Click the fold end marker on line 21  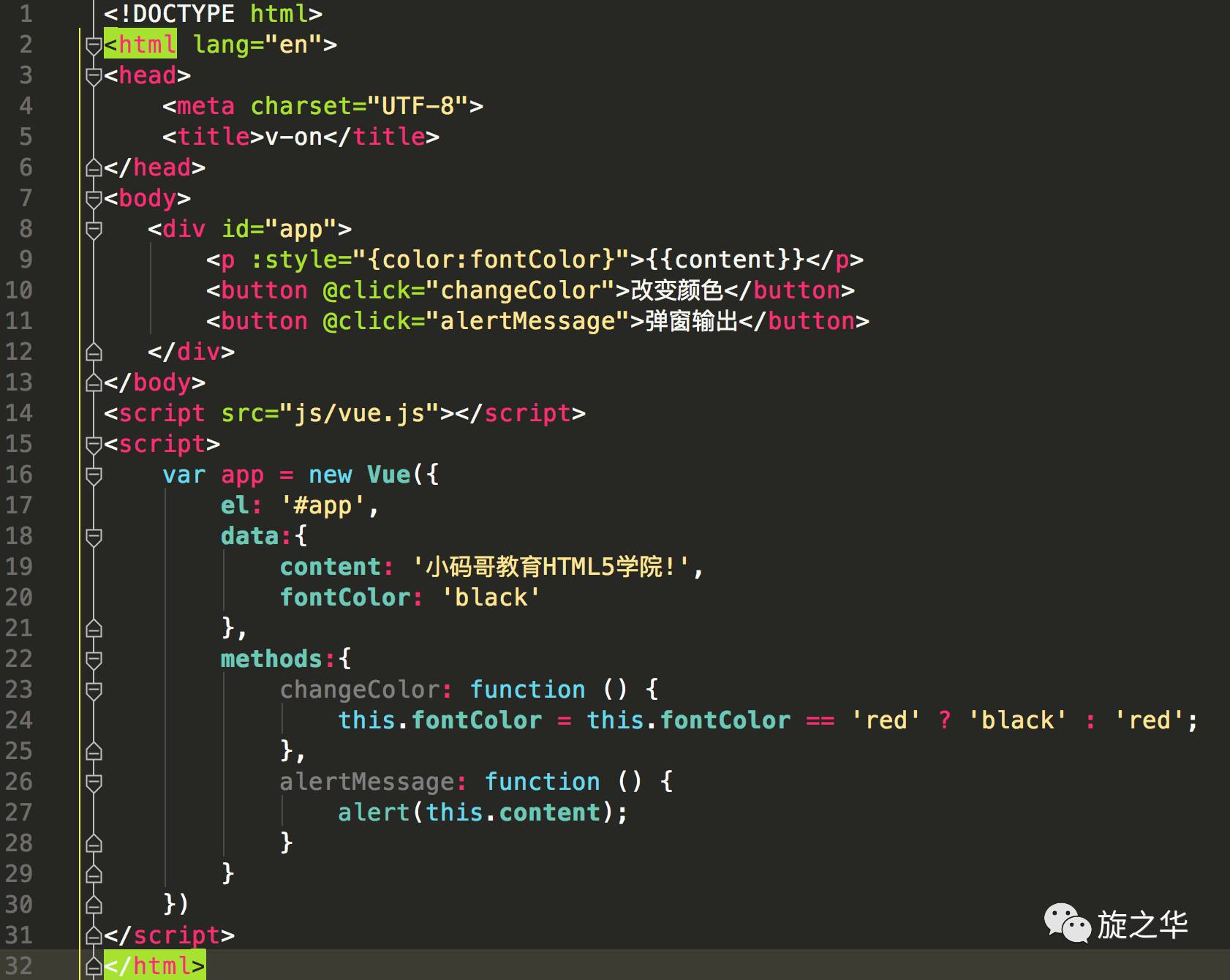pyautogui.click(x=94, y=629)
